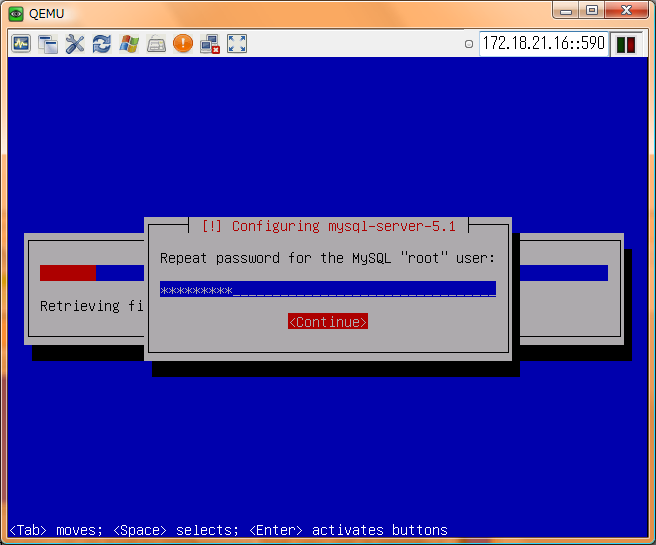The width and height of the screenshot is (656, 545).
Task: Click the 172.18.21.16::590 address field
Action: [x=543, y=43]
